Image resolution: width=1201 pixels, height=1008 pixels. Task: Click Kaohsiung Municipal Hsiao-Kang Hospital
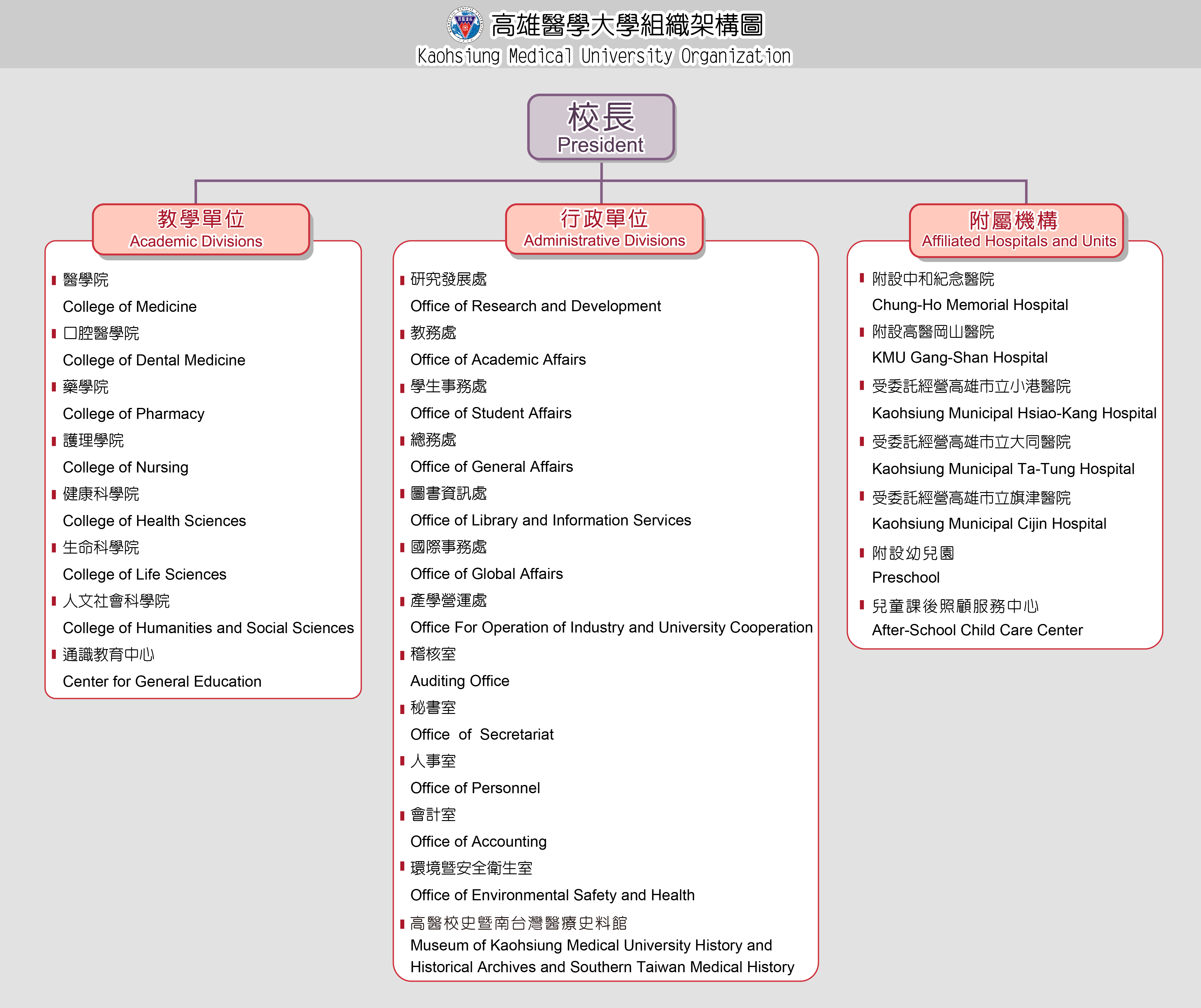point(1014,413)
